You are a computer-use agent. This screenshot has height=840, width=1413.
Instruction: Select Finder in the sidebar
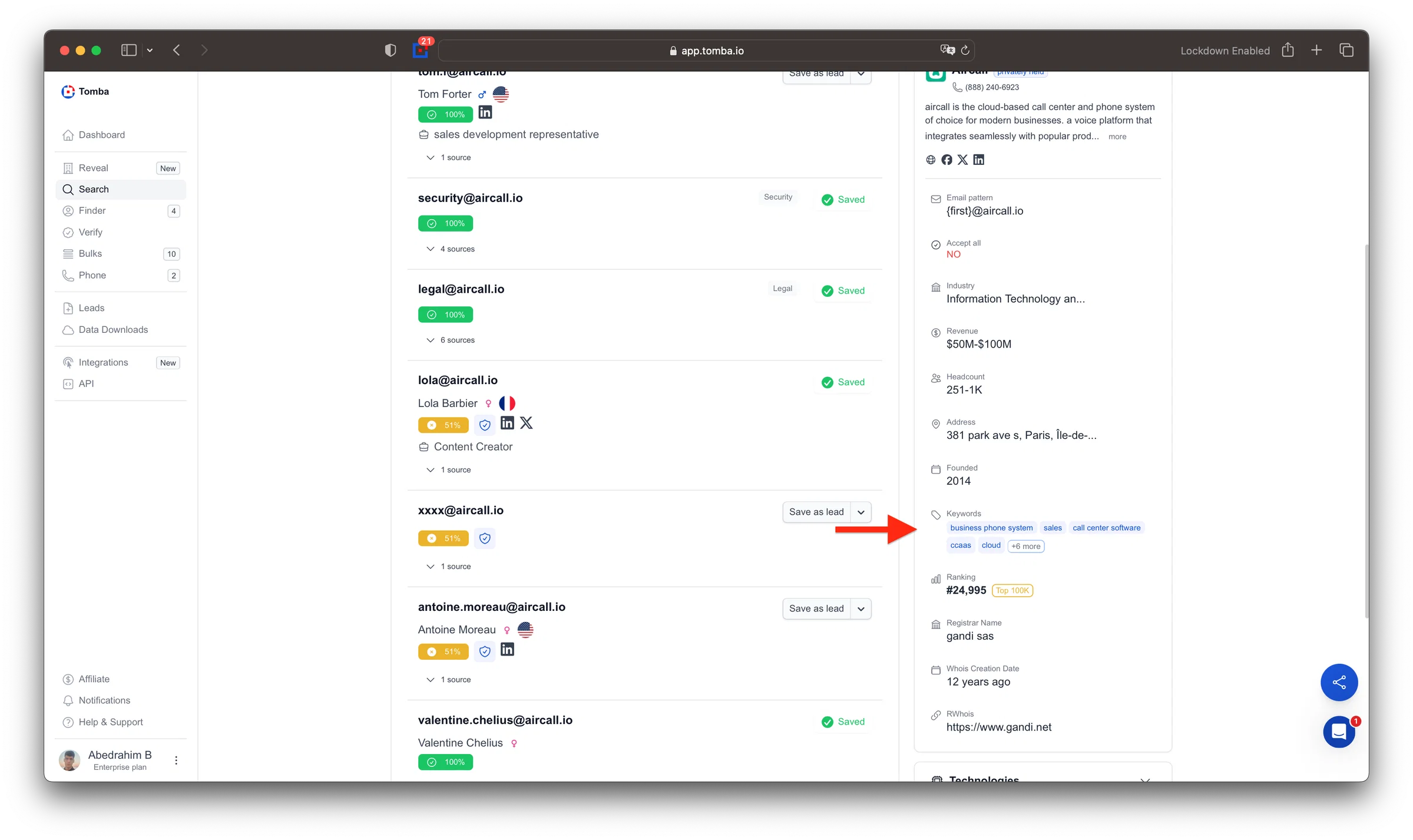coord(121,211)
